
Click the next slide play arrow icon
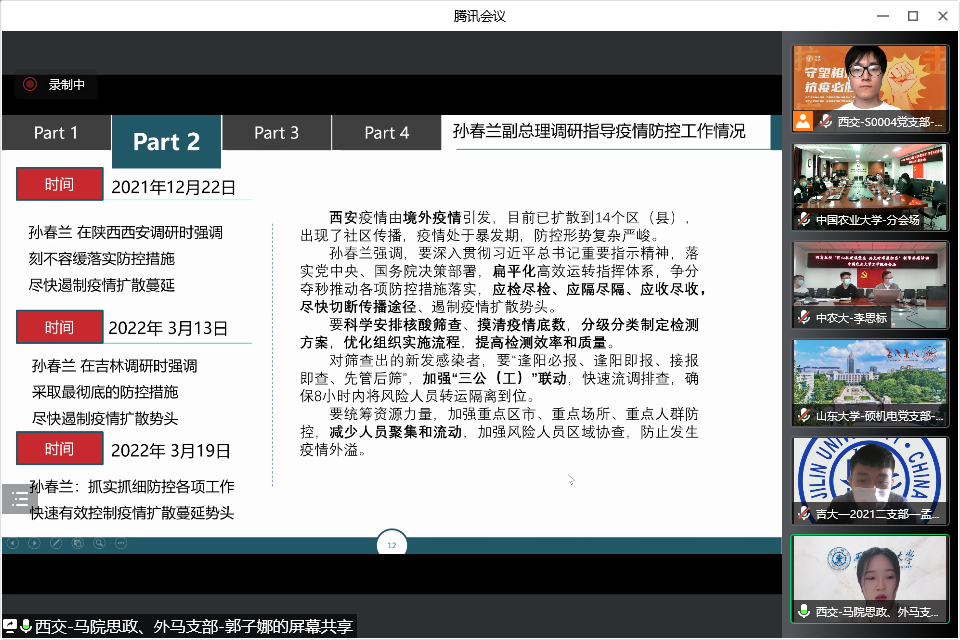34,544
